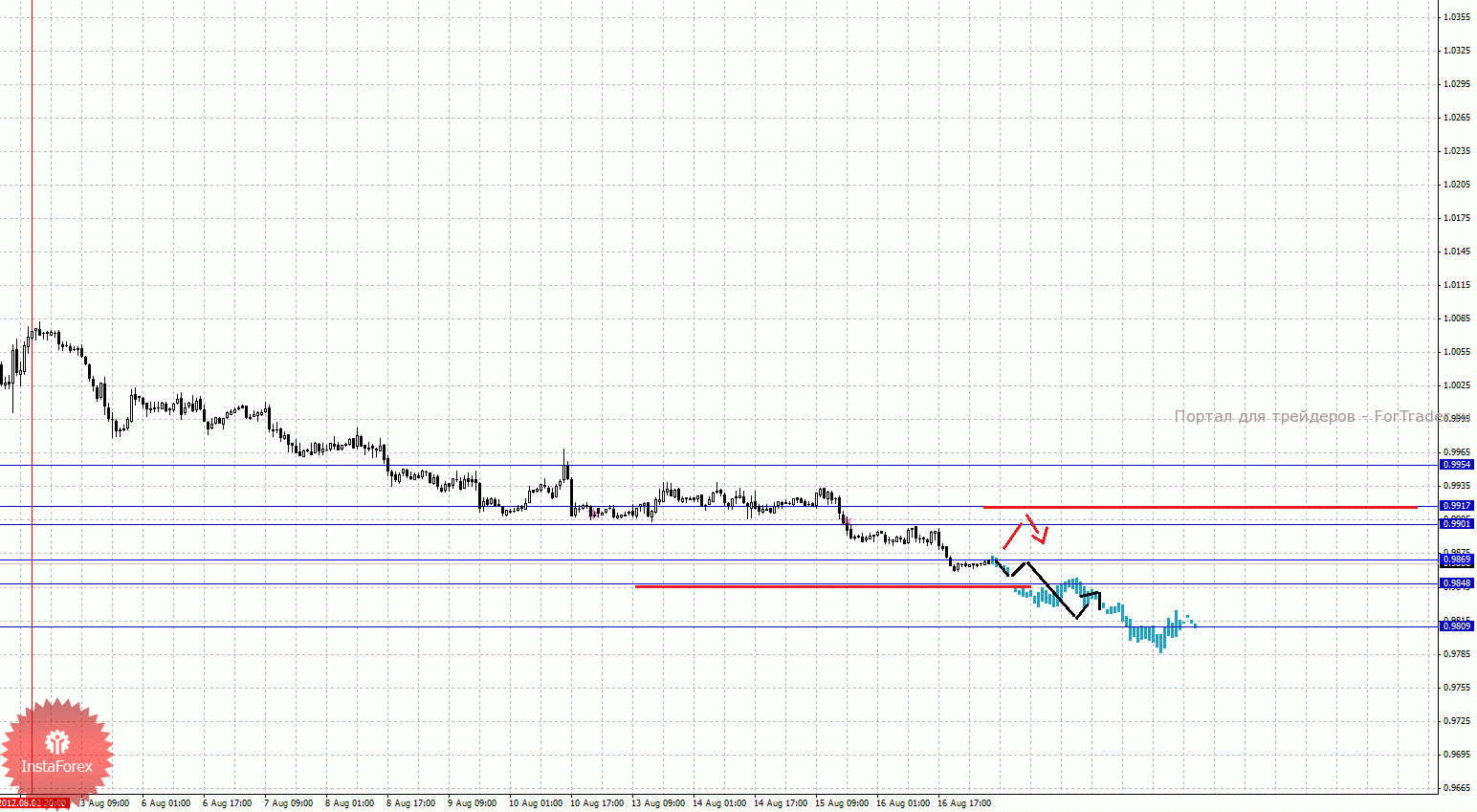Click the 0.9755 price axis label
This screenshot has height=812, width=1477.
pyautogui.click(x=1457, y=688)
